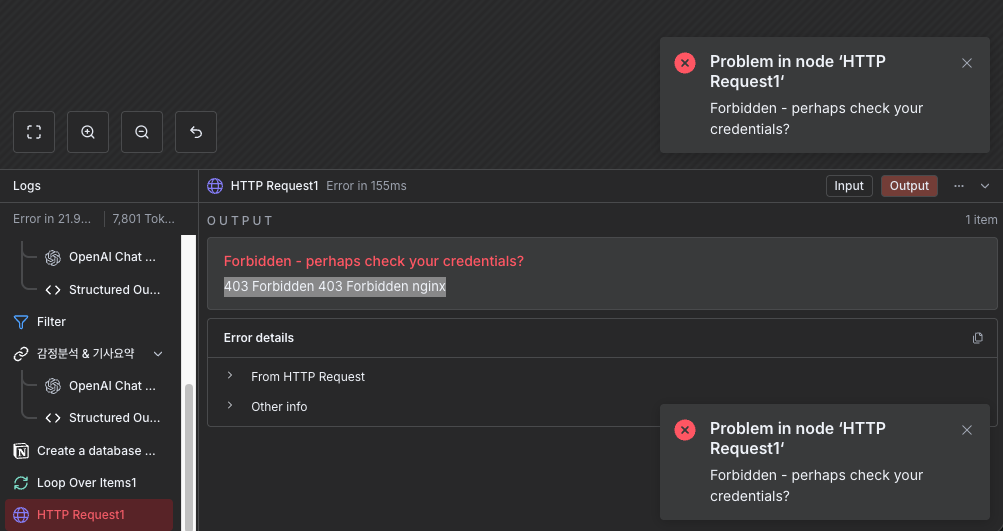Collapse the 감정분석 & 기사요약 node group
This screenshot has width=1003, height=531.
(158, 354)
